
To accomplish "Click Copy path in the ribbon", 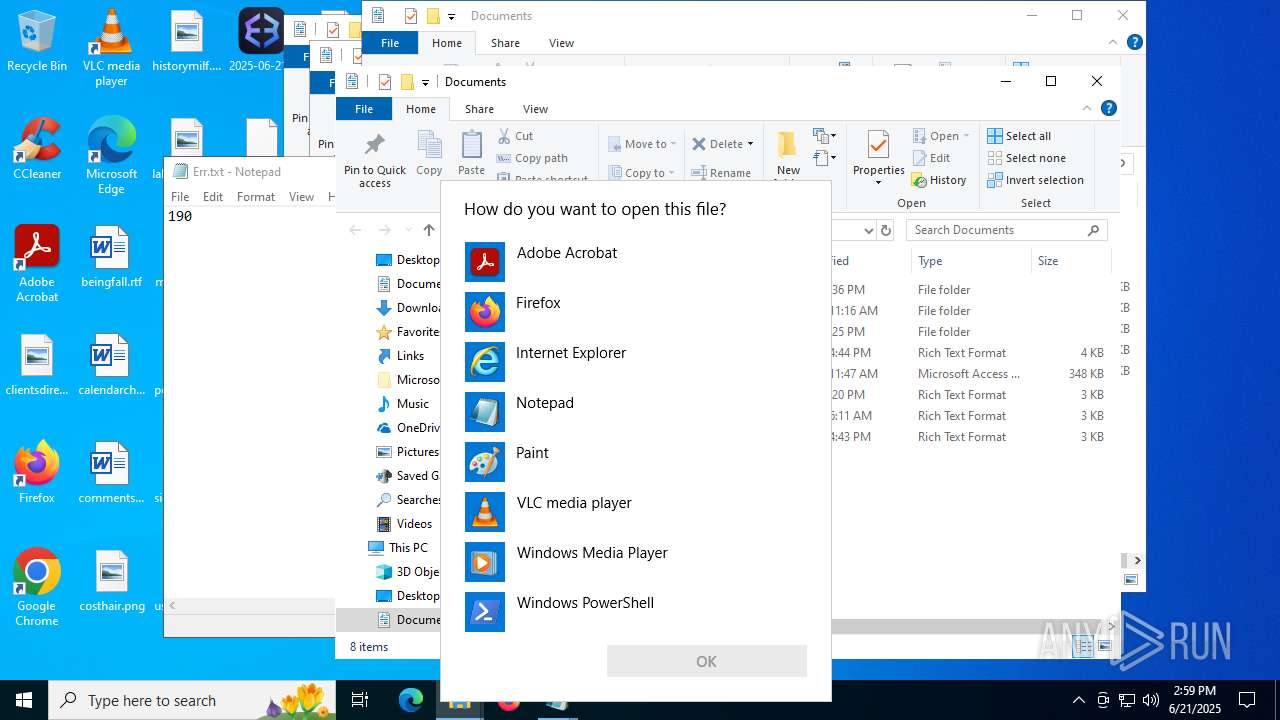I will tap(532, 158).
